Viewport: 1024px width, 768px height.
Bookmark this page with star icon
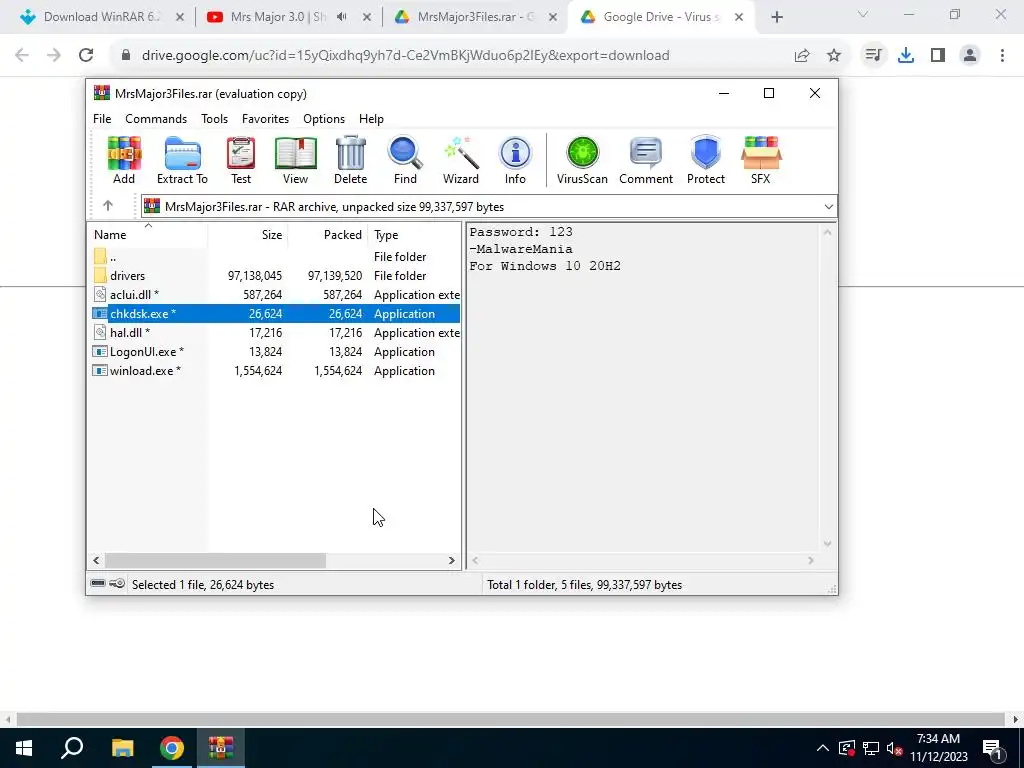coord(834,56)
